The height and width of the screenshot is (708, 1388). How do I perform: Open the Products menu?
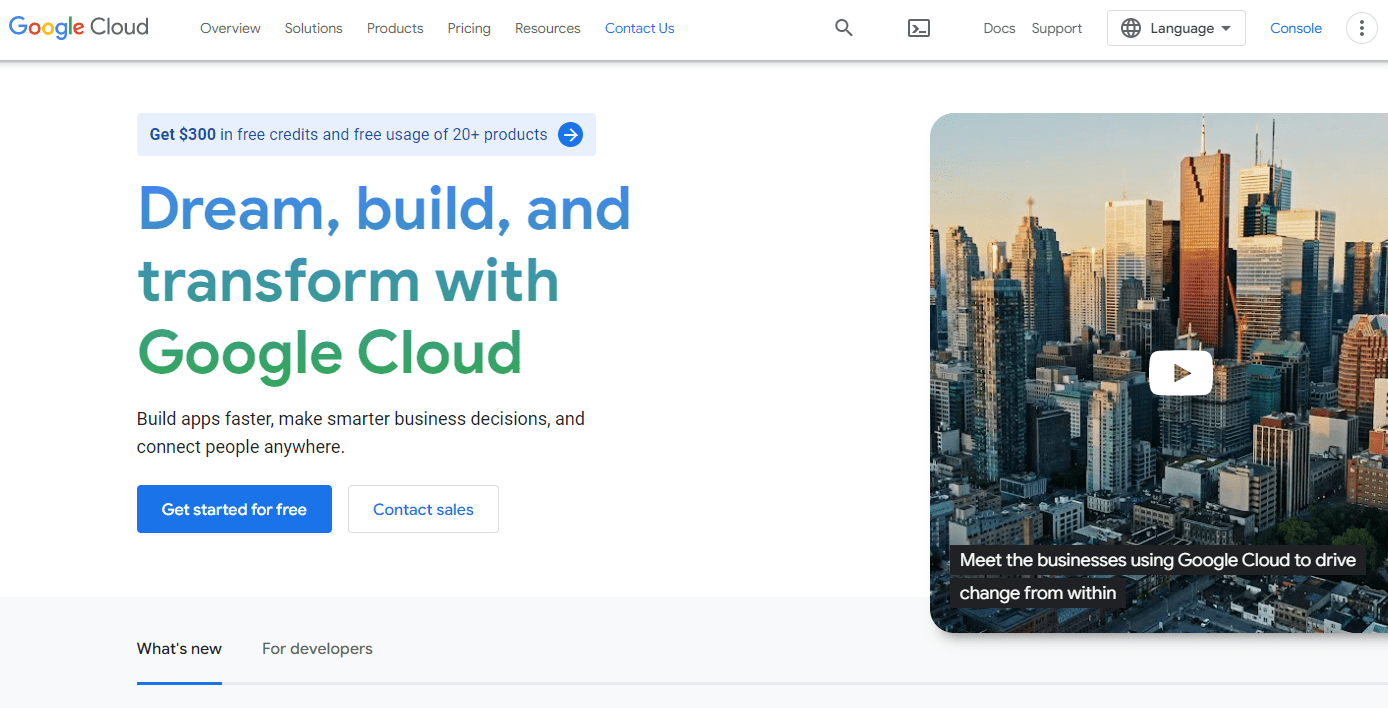click(x=395, y=28)
